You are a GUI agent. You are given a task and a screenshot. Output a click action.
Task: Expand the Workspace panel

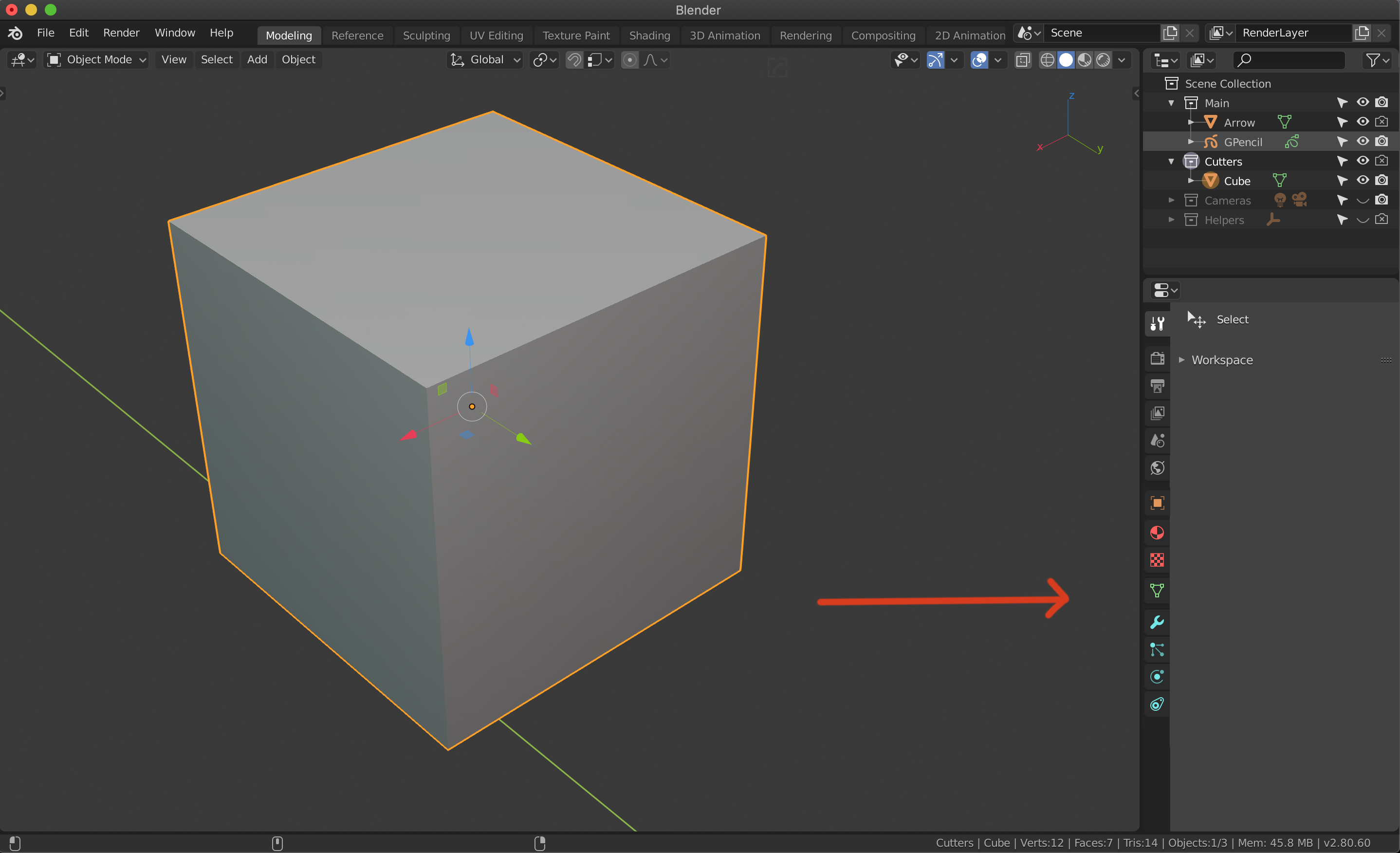(x=1182, y=360)
